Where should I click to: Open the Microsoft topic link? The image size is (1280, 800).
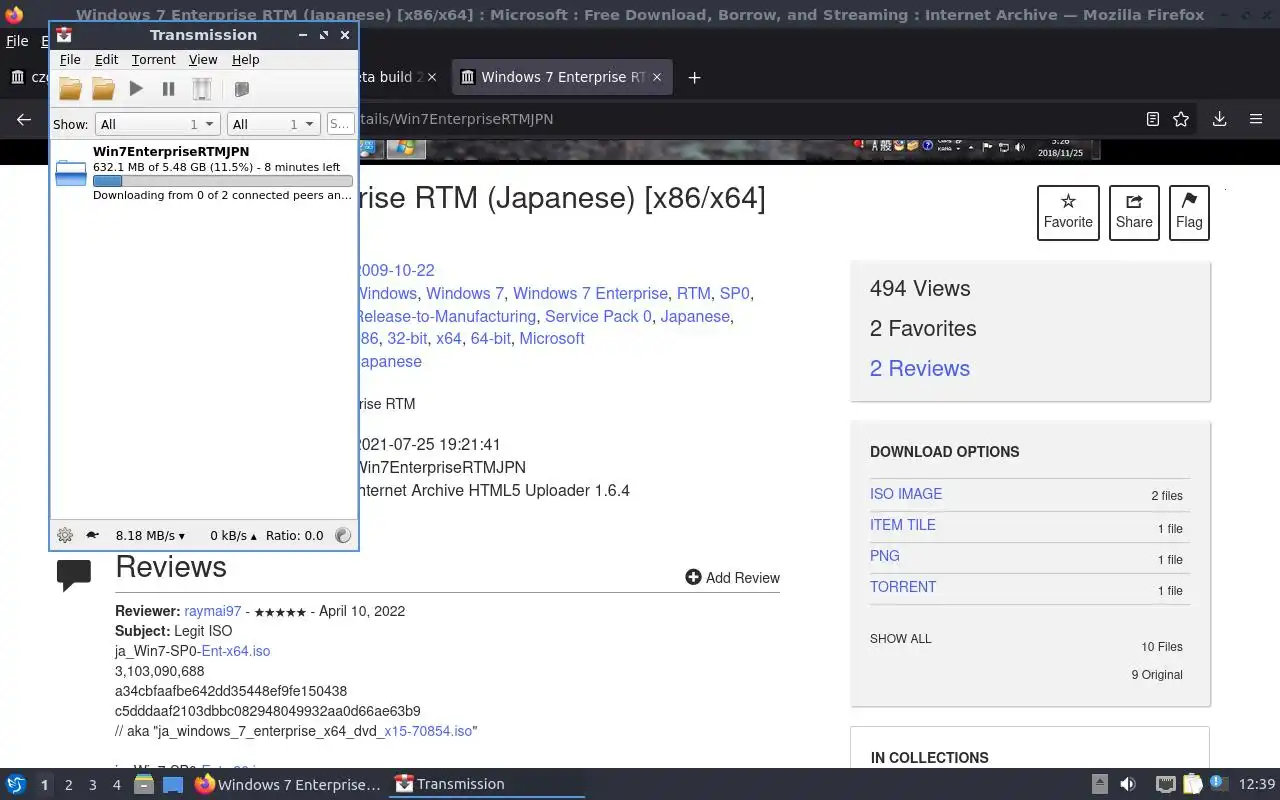[552, 338]
